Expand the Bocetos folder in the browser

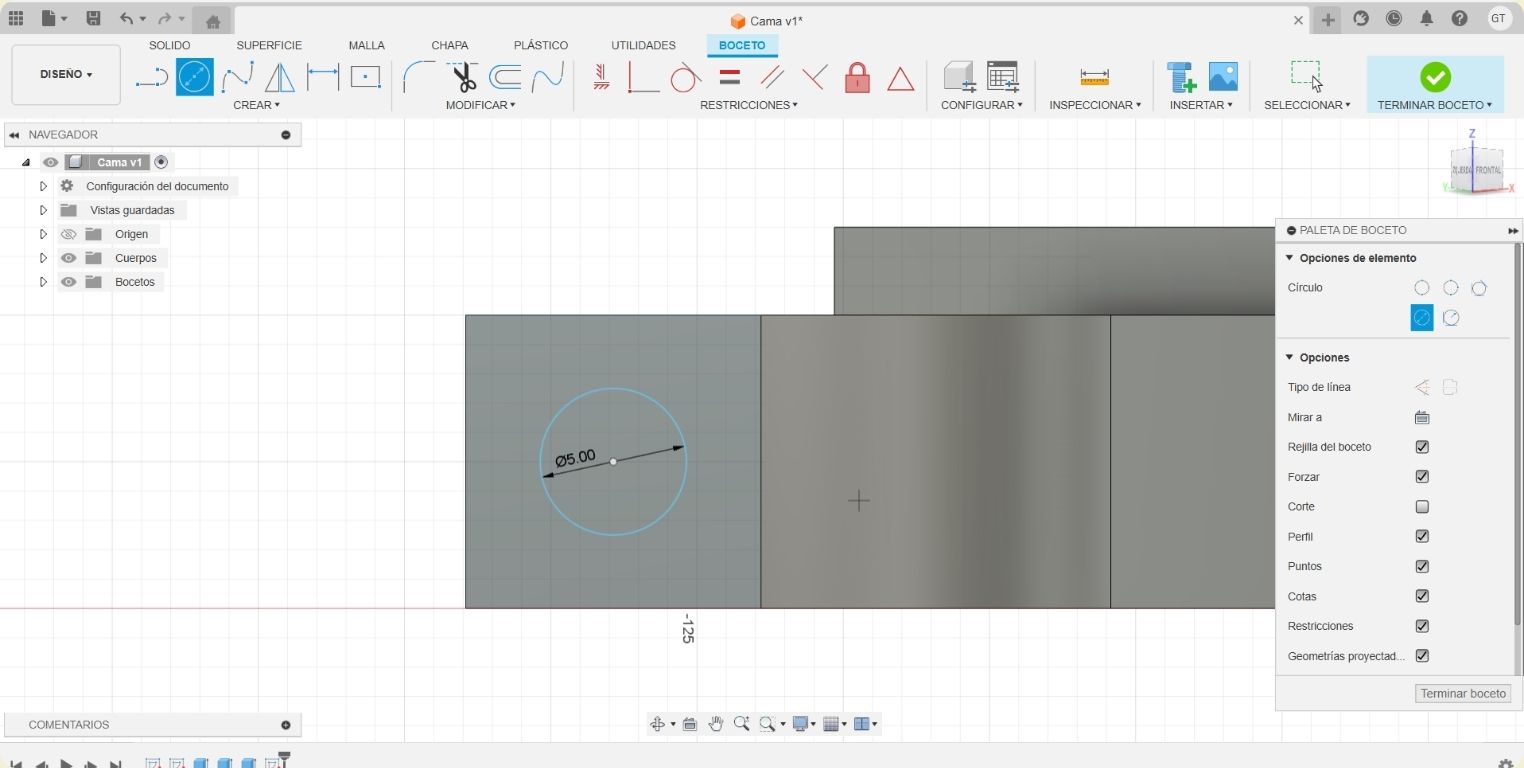[43, 282]
